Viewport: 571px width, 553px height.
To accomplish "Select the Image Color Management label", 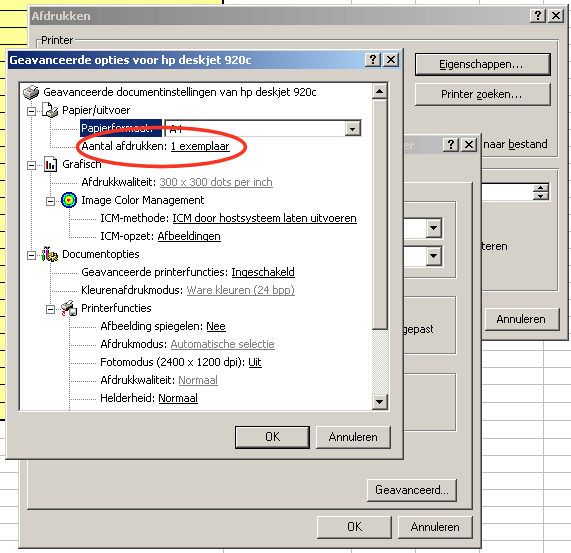I will [x=143, y=200].
